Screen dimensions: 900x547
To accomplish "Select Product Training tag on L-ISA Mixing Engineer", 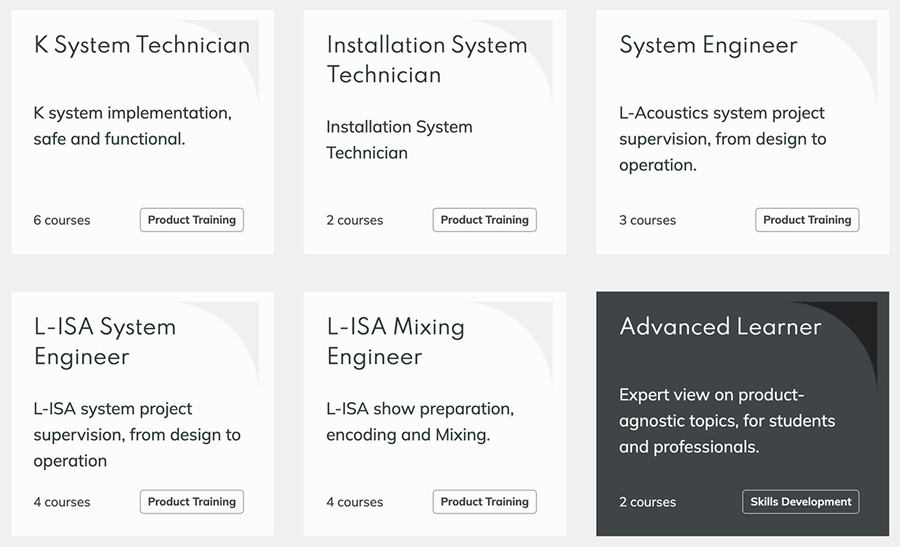I will coord(484,502).
